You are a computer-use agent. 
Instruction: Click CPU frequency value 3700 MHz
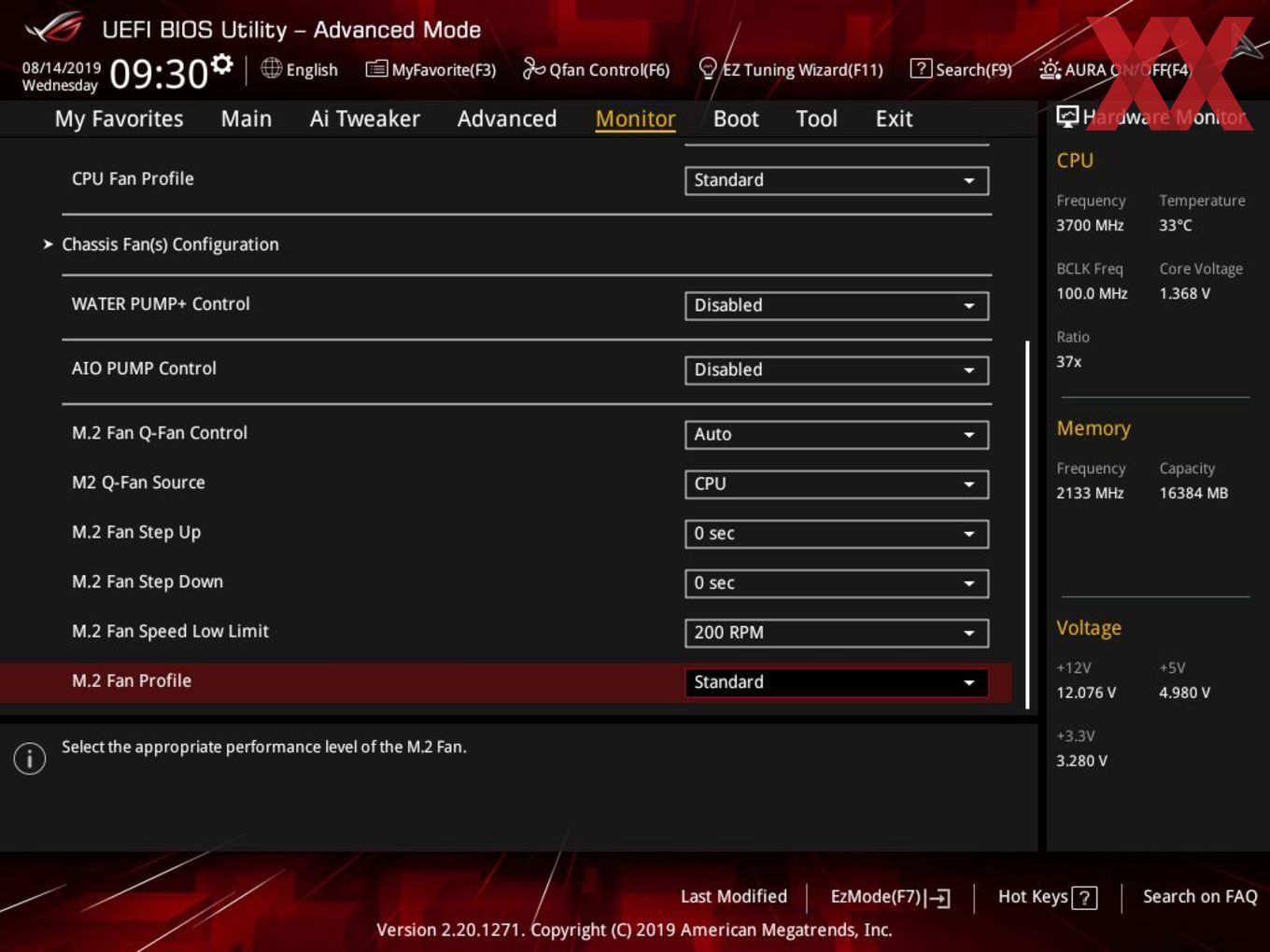[1090, 225]
